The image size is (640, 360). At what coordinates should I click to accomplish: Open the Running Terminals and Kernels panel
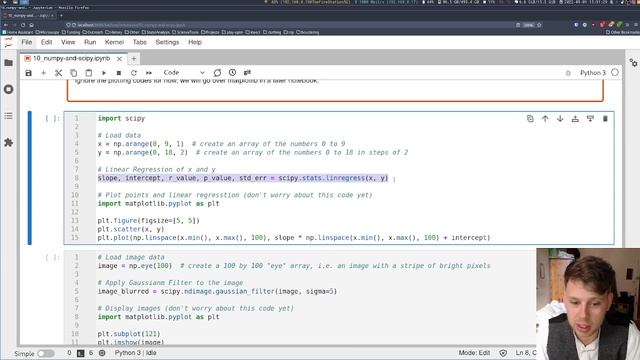click(9, 89)
